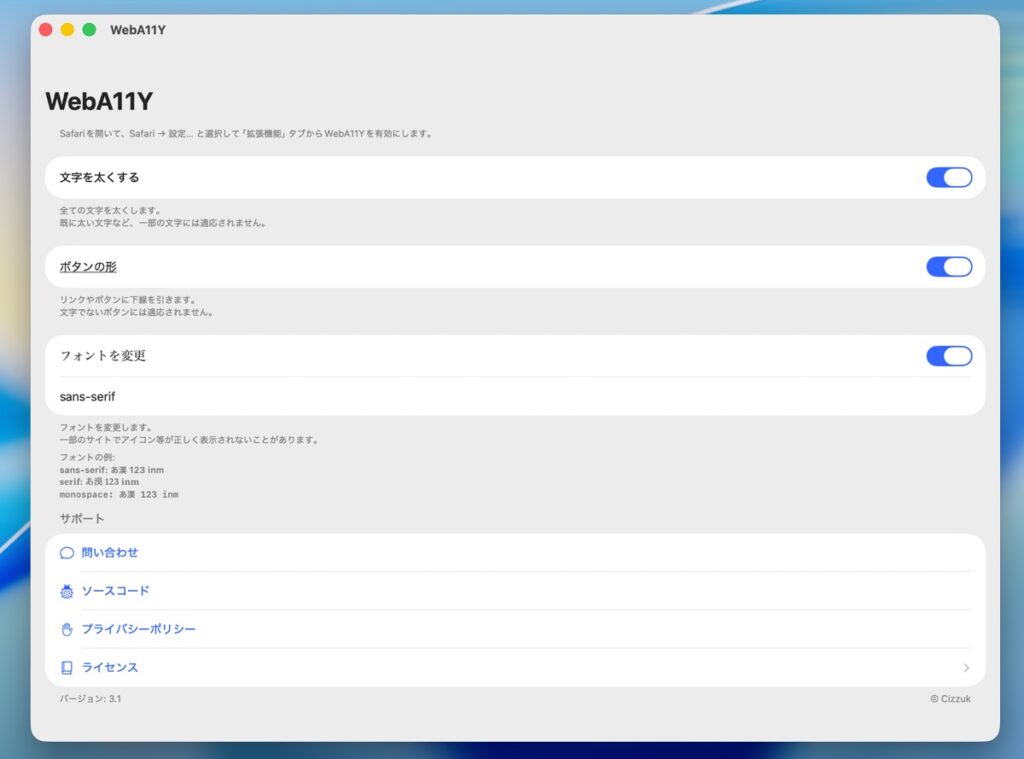This screenshot has width=1024, height=759.
Task: Expand ライセンス with the right chevron
Action: click(966, 668)
